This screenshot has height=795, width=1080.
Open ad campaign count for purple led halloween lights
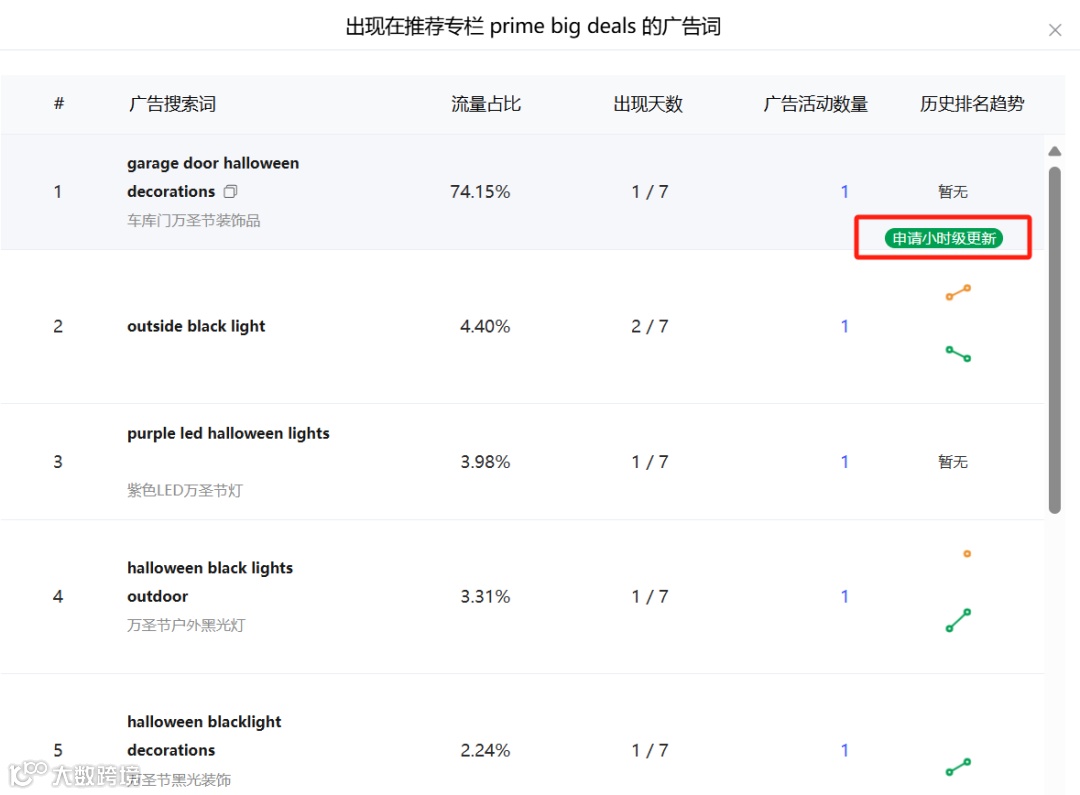[x=844, y=462]
